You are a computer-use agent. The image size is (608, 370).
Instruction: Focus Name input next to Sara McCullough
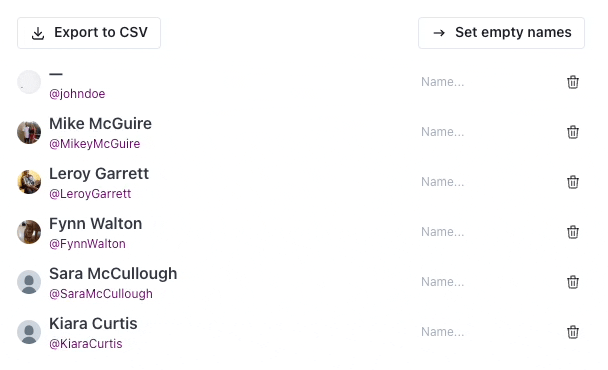click(487, 282)
